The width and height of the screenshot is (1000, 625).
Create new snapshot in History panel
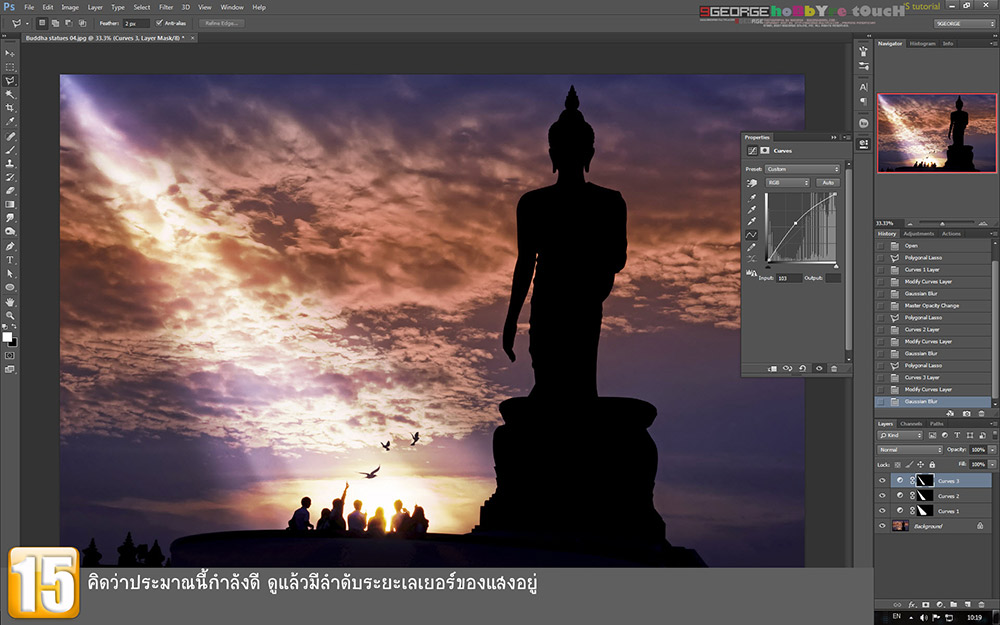[x=967, y=413]
